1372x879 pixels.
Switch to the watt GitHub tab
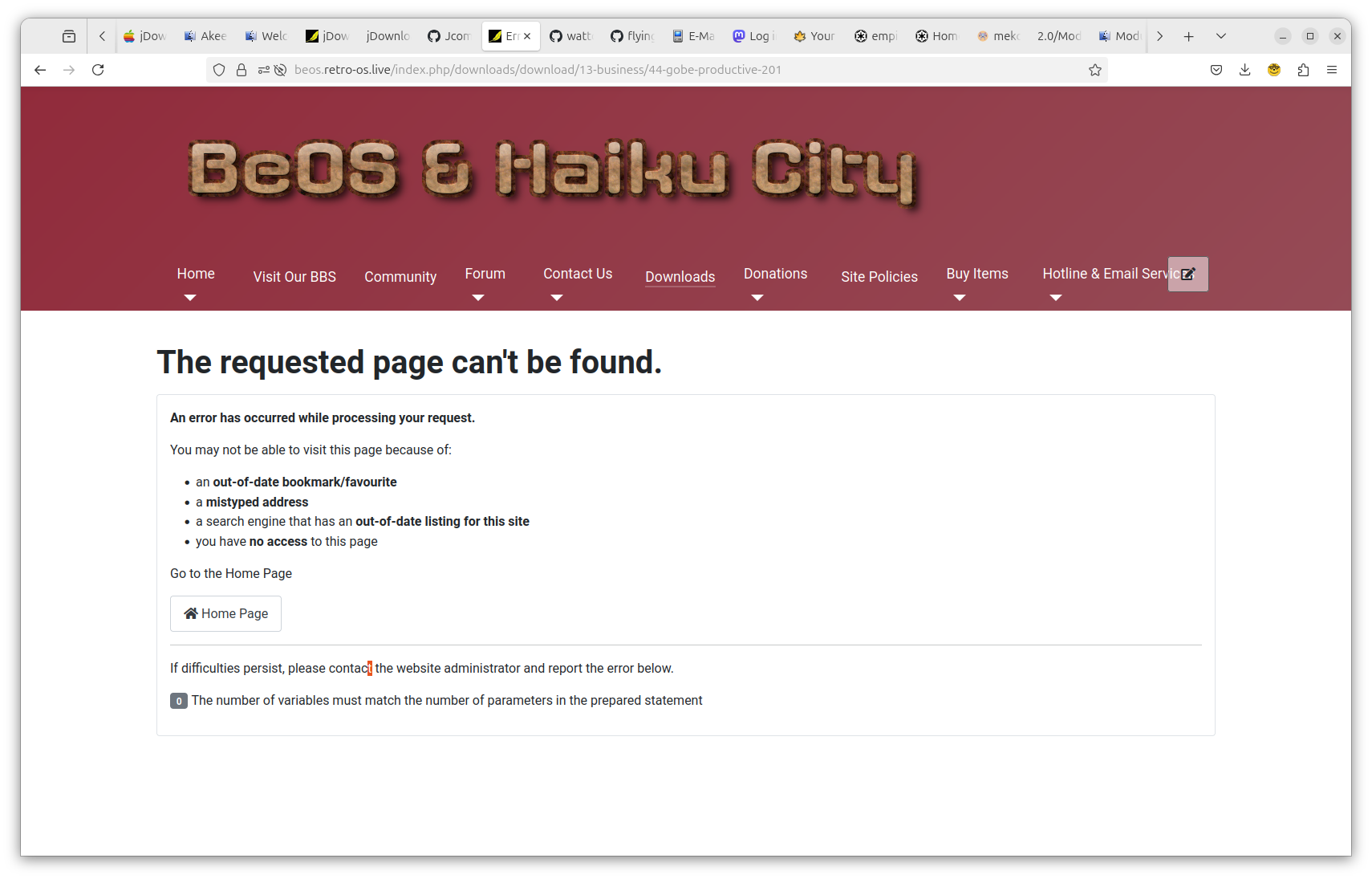[x=571, y=36]
